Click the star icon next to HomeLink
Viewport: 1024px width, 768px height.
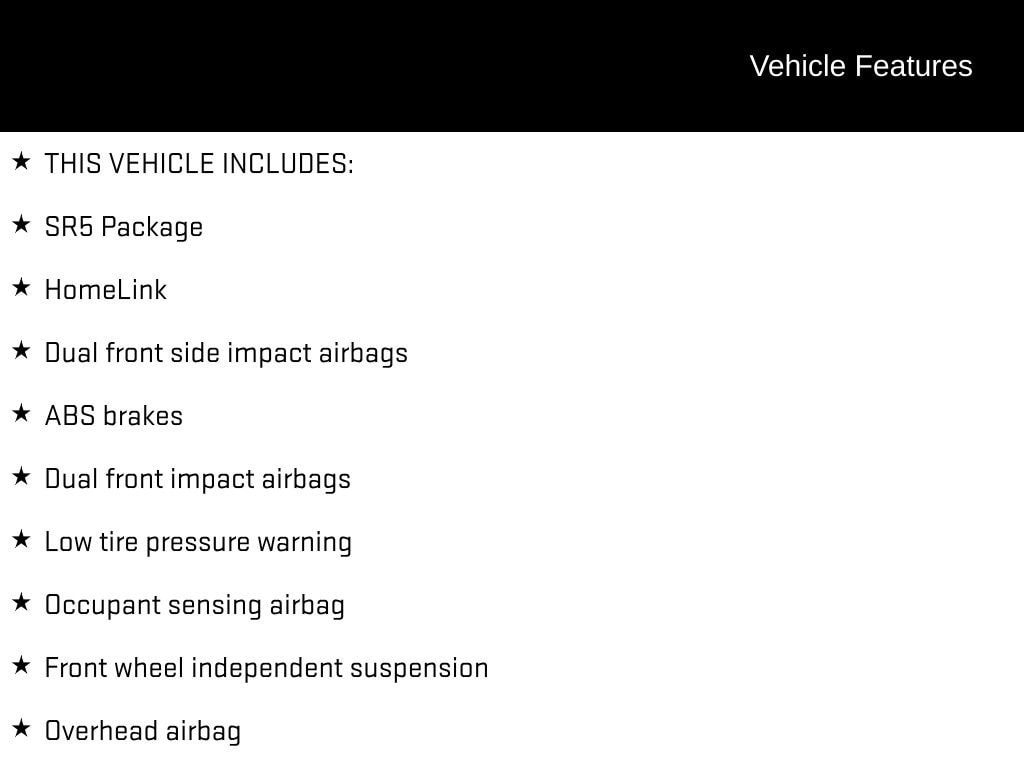coord(21,287)
